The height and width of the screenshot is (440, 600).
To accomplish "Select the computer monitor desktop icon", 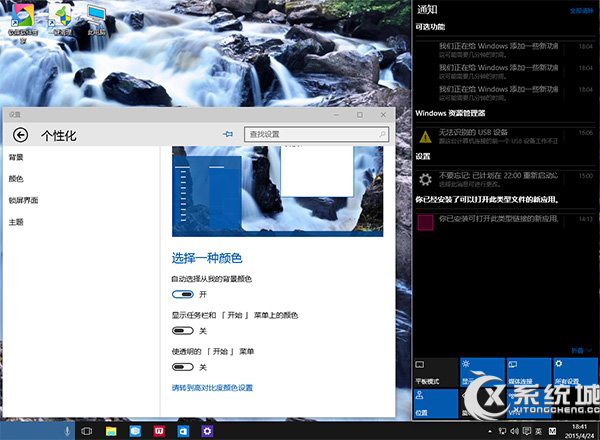I will (x=96, y=20).
